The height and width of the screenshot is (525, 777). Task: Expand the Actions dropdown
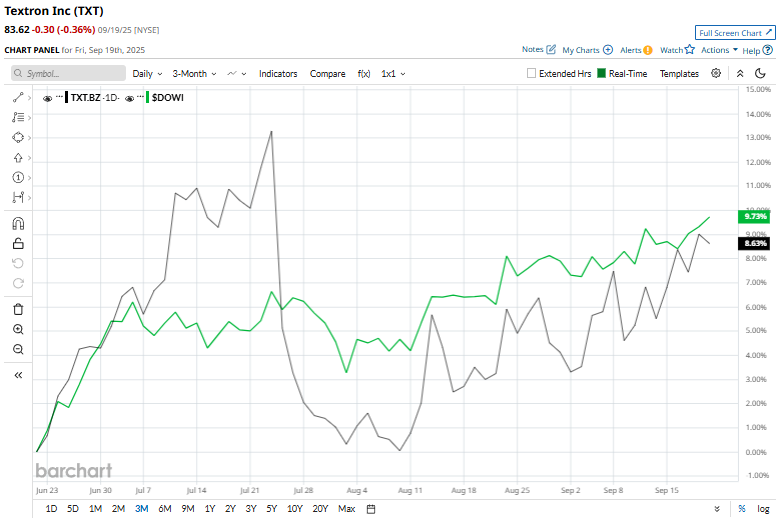[720, 50]
